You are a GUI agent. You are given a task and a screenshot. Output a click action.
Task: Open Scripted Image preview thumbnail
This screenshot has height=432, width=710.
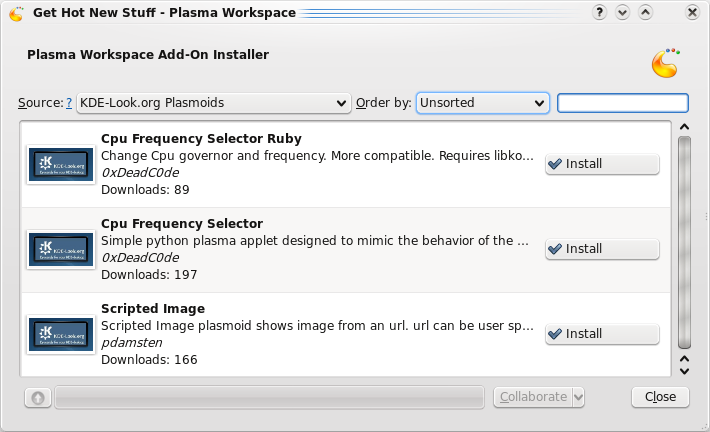pyautogui.click(x=62, y=334)
